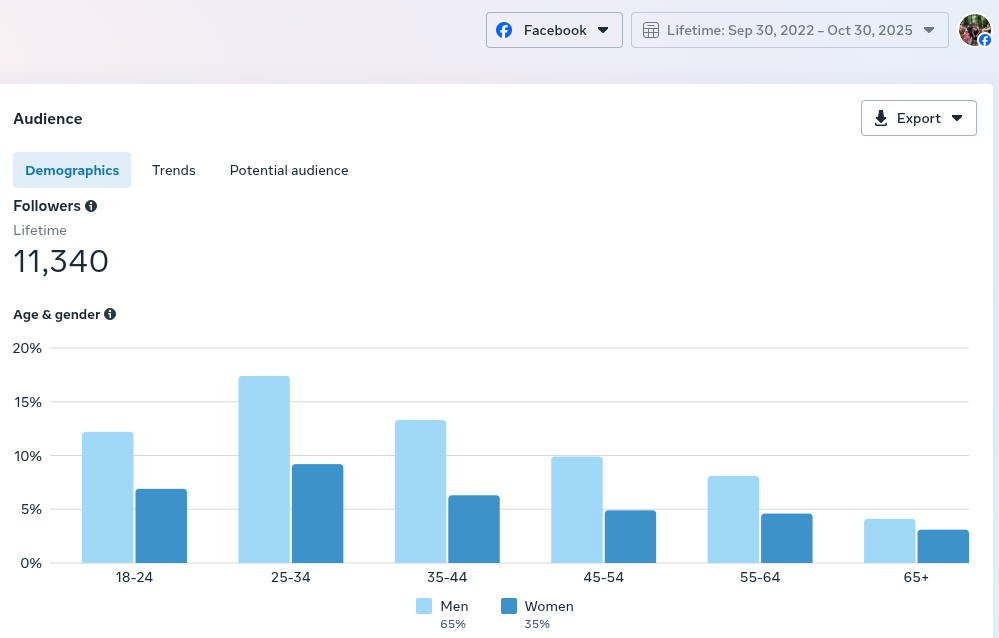Click the 11,340 followers count

61,261
